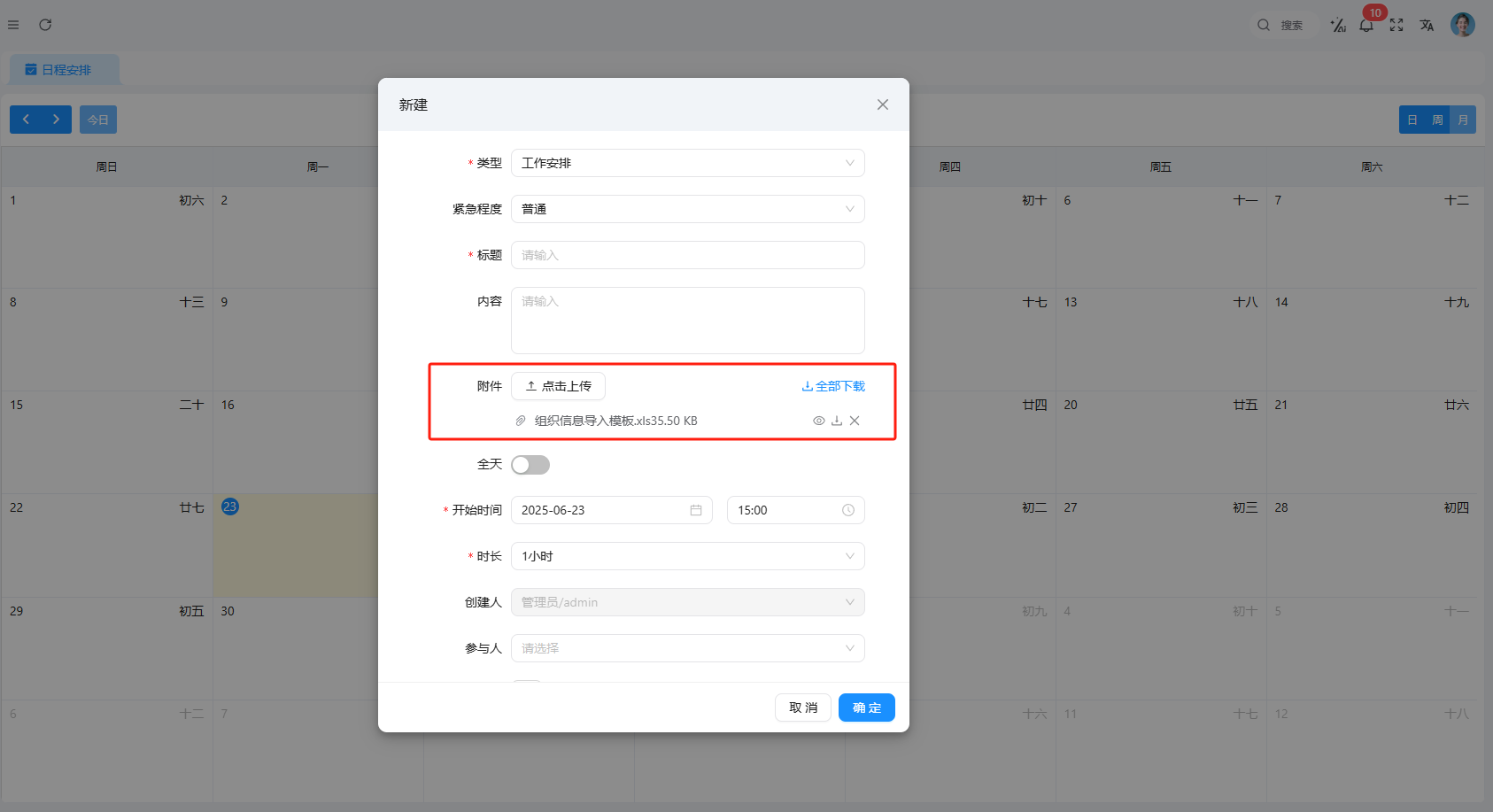The image size is (1493, 812).
Task: Click calendar day 29 初五
Action: pyautogui.click(x=107, y=648)
